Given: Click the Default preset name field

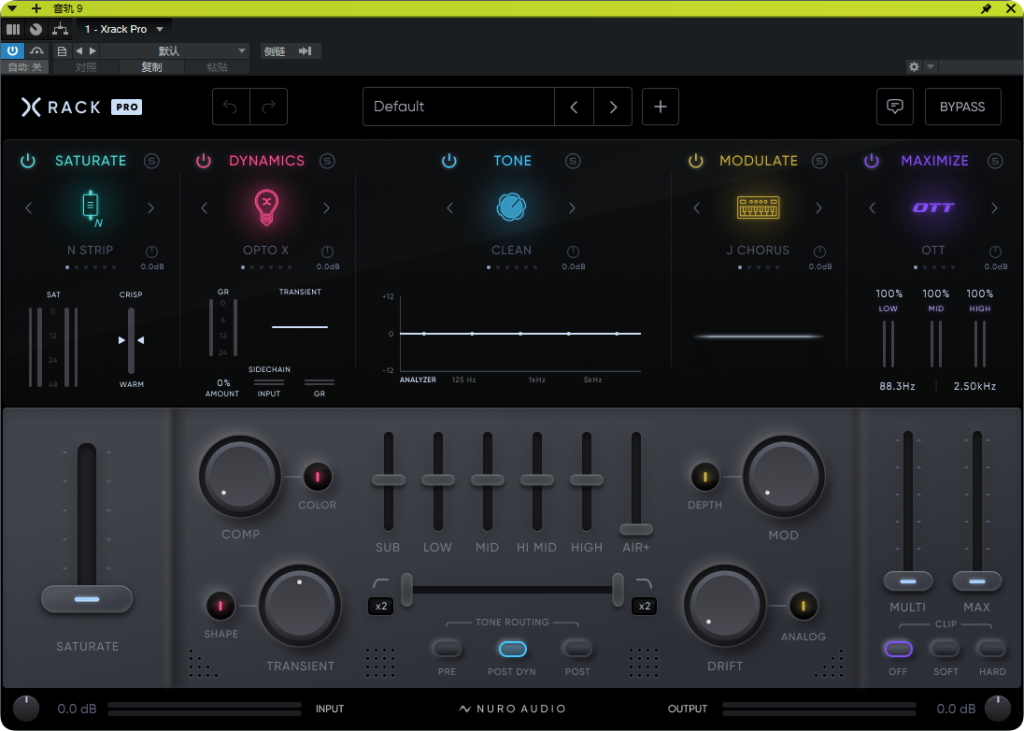Looking at the screenshot, I should (x=458, y=106).
